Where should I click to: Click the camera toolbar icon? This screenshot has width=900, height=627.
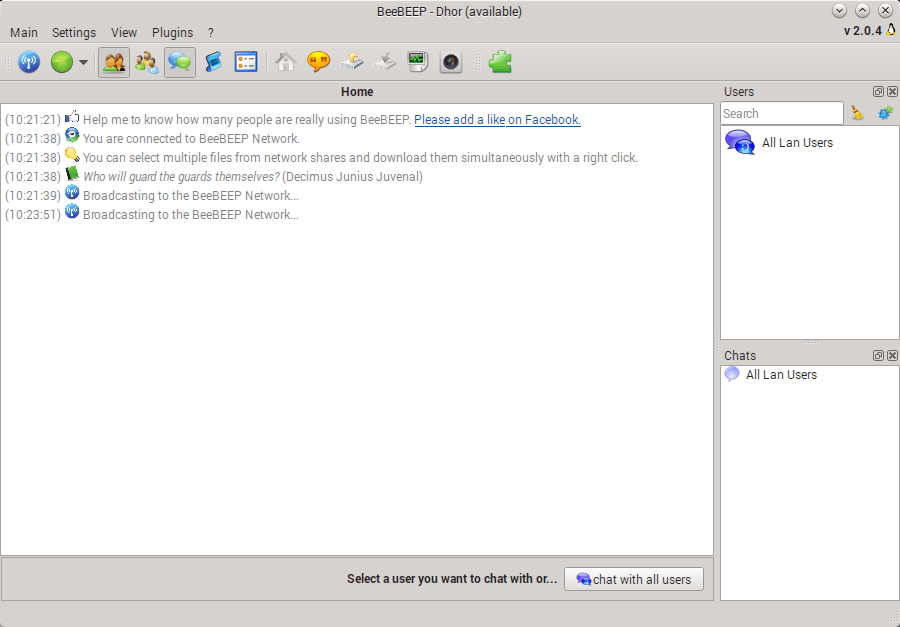click(451, 62)
